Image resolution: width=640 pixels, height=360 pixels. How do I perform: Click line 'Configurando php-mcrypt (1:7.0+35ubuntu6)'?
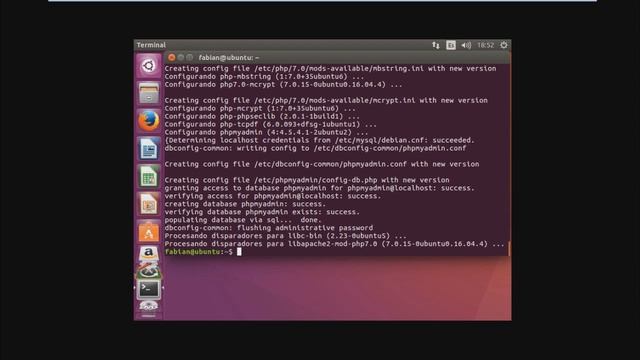(260, 109)
